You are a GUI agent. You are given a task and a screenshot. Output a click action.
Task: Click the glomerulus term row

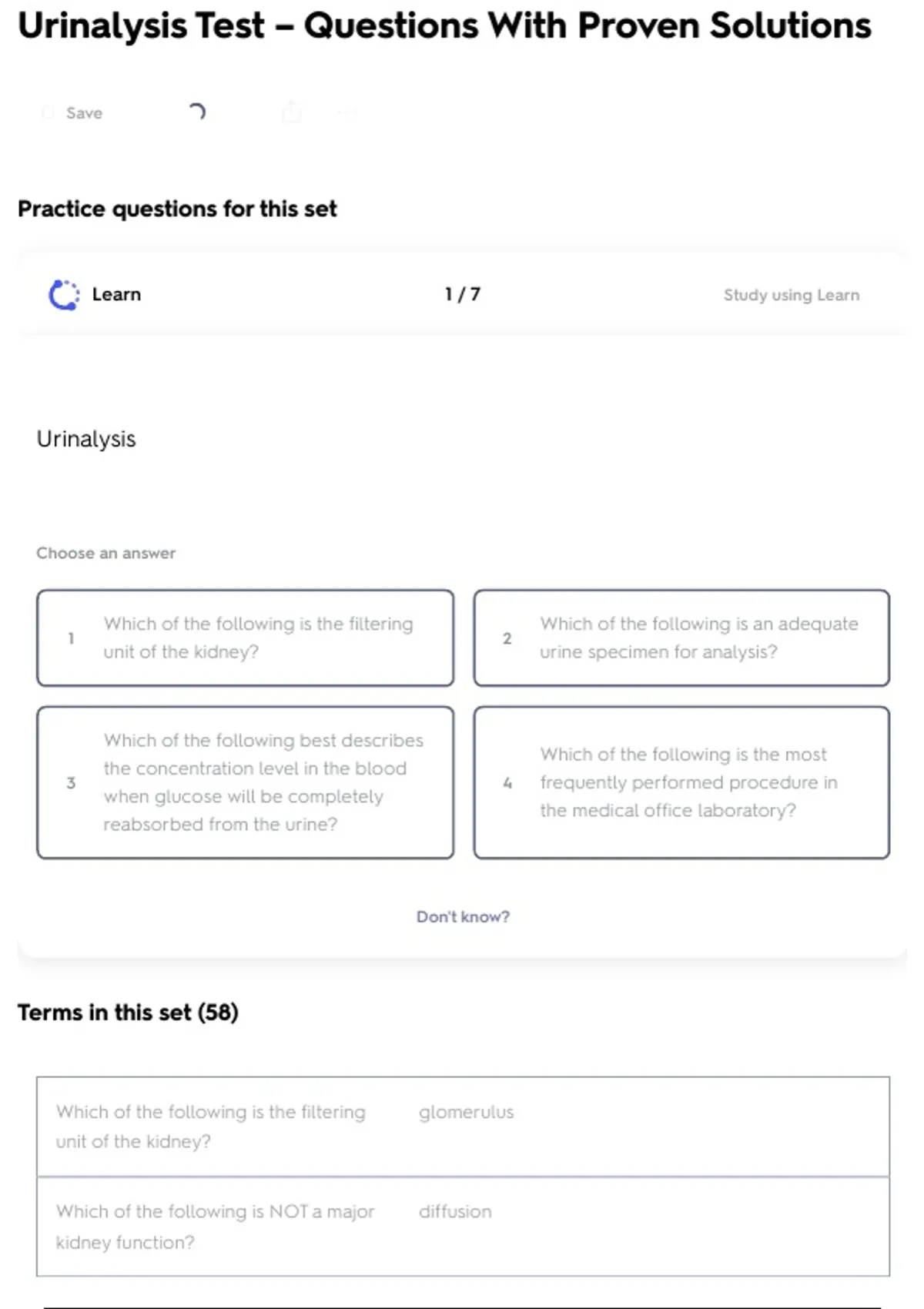463,1127
